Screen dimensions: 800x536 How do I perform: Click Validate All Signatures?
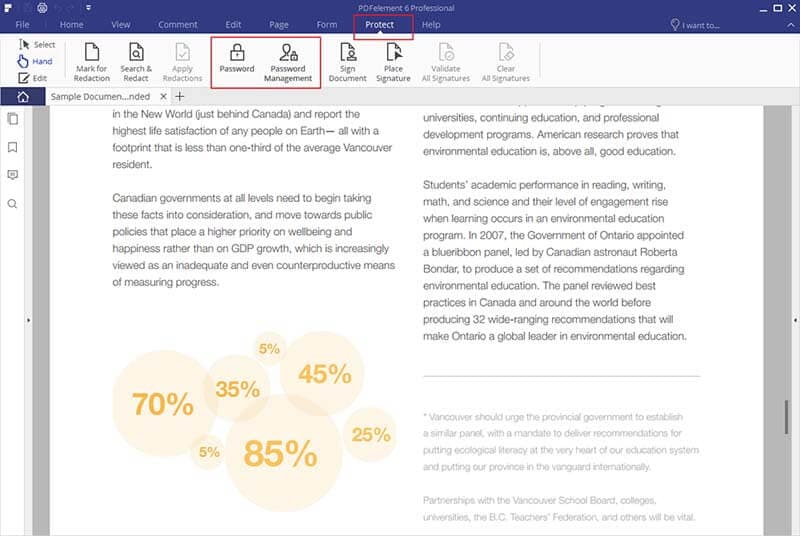(445, 63)
